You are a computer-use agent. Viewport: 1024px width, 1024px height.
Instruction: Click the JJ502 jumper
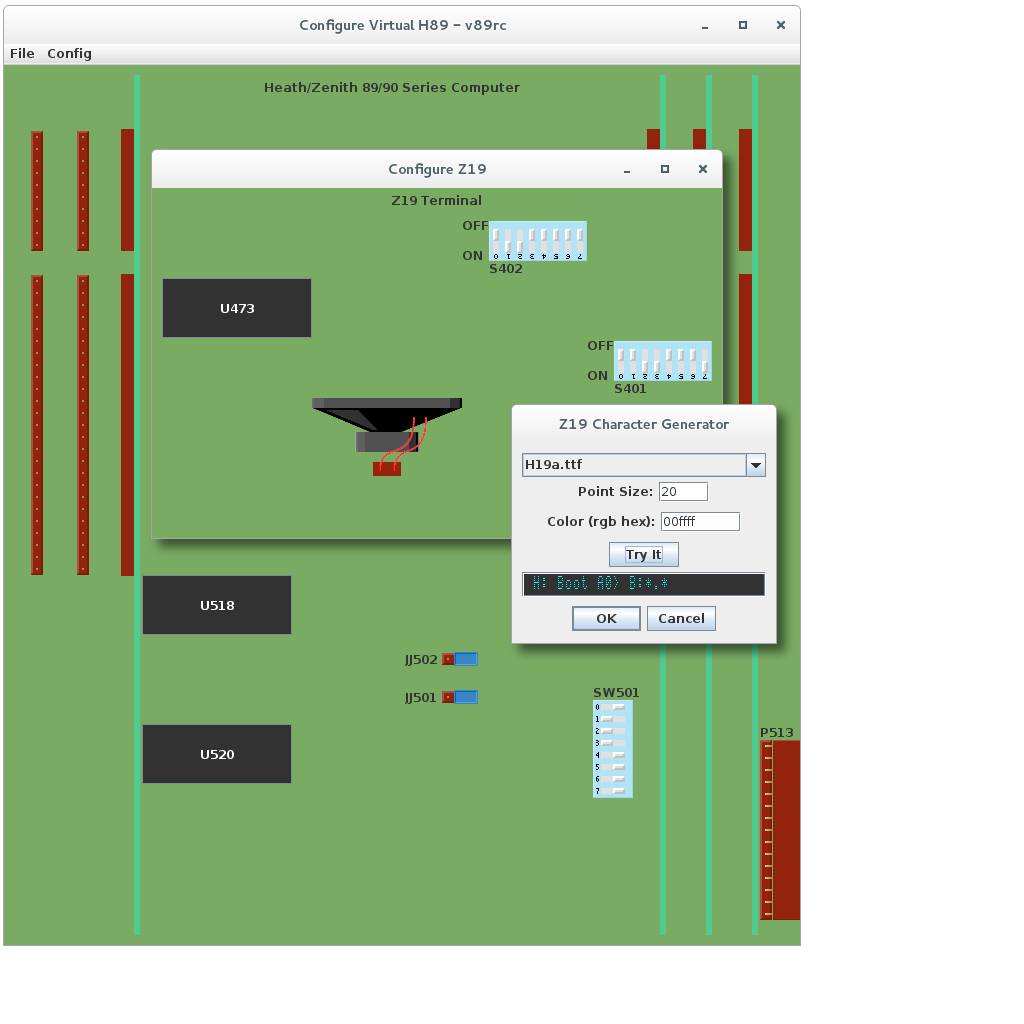click(461, 659)
